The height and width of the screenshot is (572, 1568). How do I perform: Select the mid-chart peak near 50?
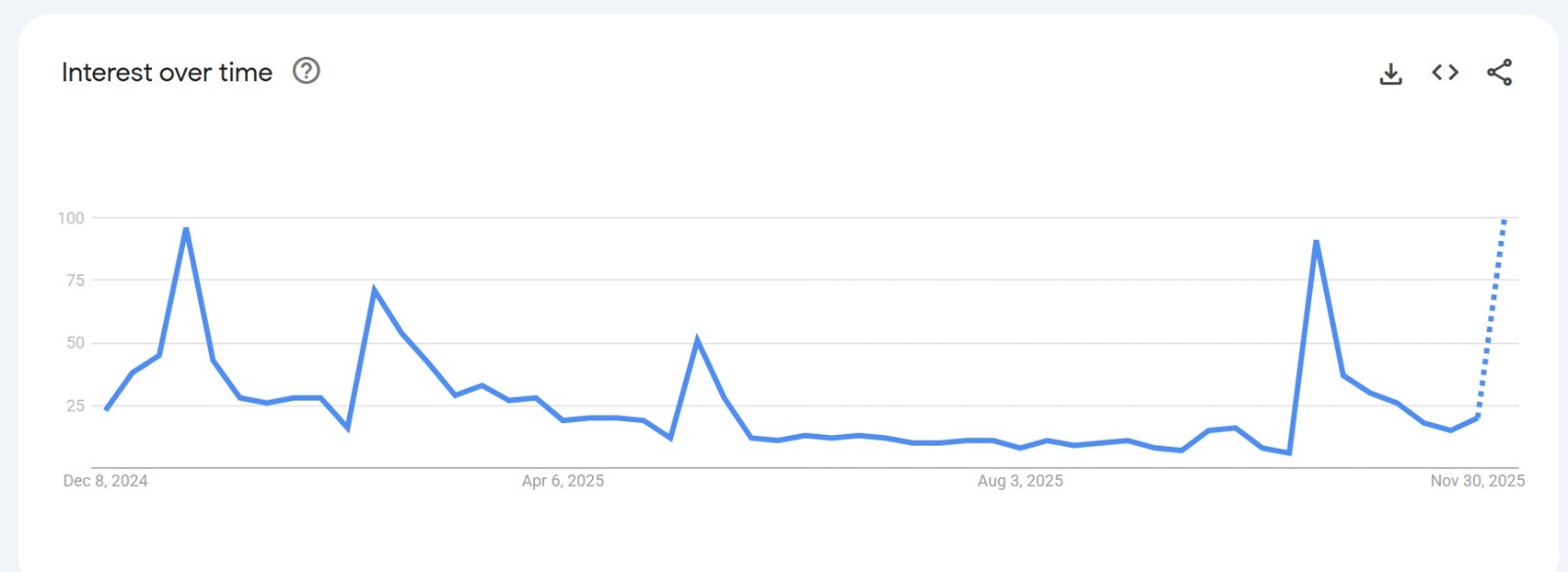[697, 341]
